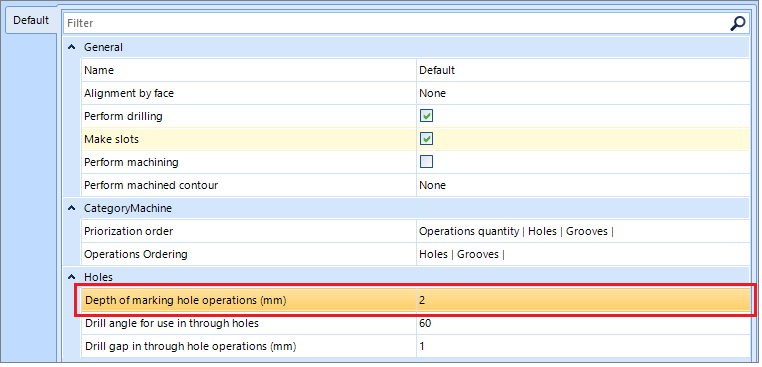The image size is (762, 367).
Task: Click the search magnifier icon
Action: point(738,23)
